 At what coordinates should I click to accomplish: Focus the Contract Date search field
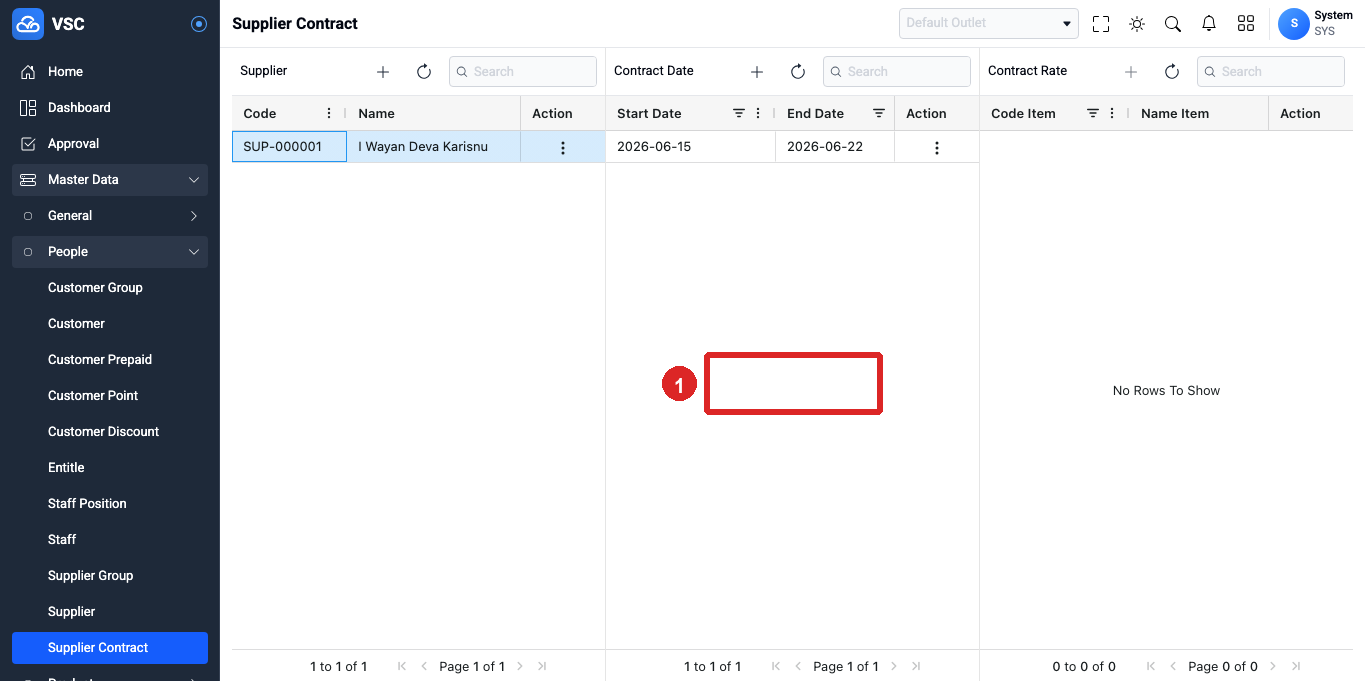897,71
